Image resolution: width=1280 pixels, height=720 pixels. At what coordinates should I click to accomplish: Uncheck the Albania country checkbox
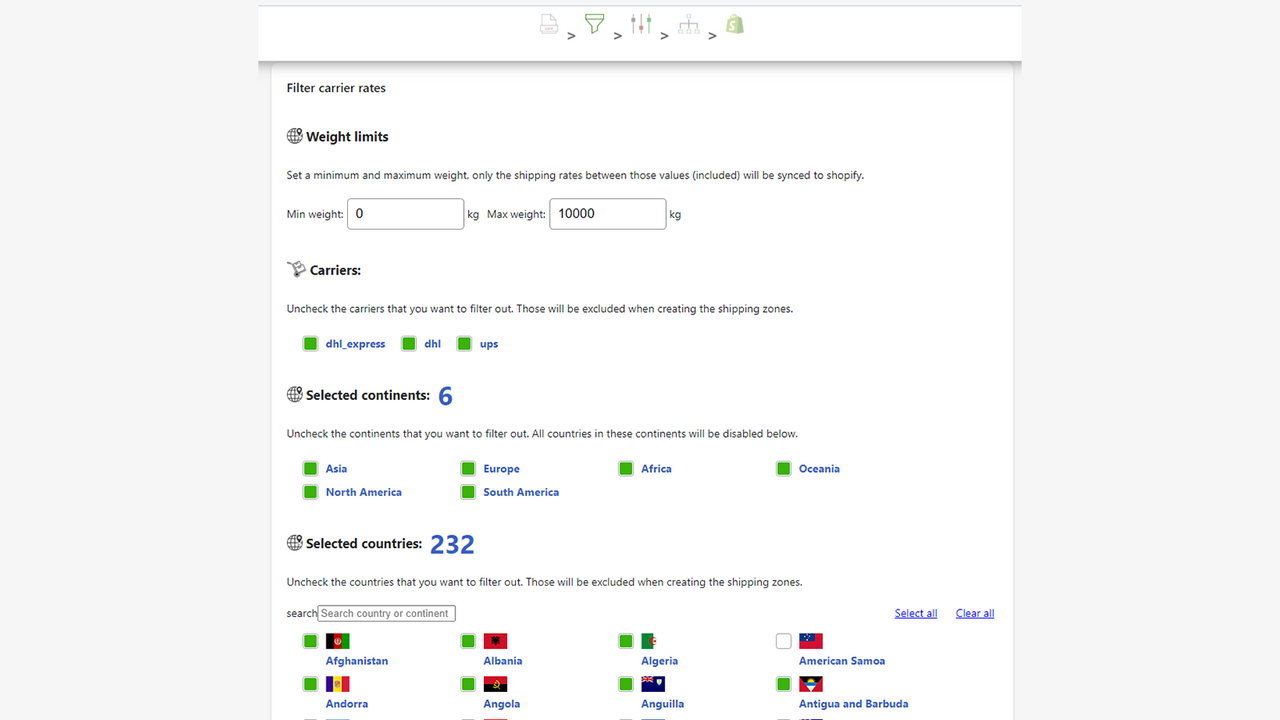(x=468, y=641)
